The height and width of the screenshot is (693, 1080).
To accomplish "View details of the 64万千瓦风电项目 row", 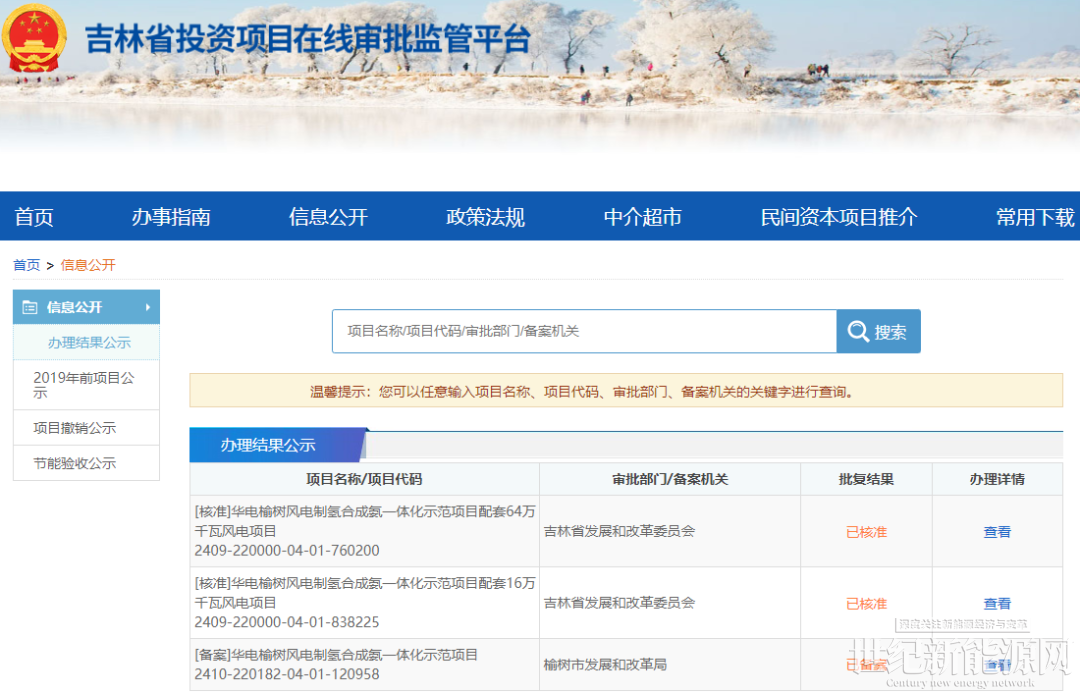I will [997, 532].
